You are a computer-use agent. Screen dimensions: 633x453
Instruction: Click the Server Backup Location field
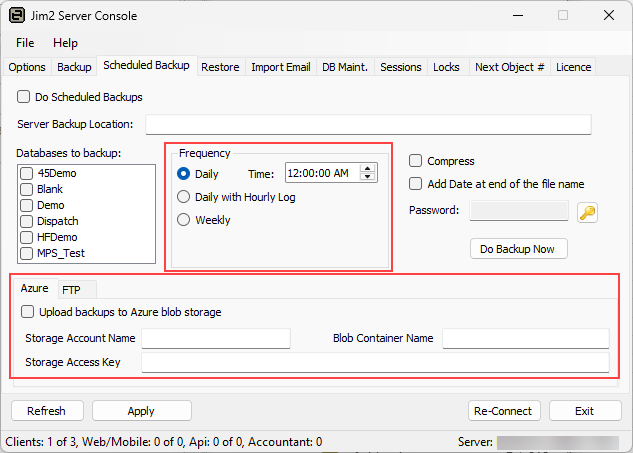tap(368, 124)
